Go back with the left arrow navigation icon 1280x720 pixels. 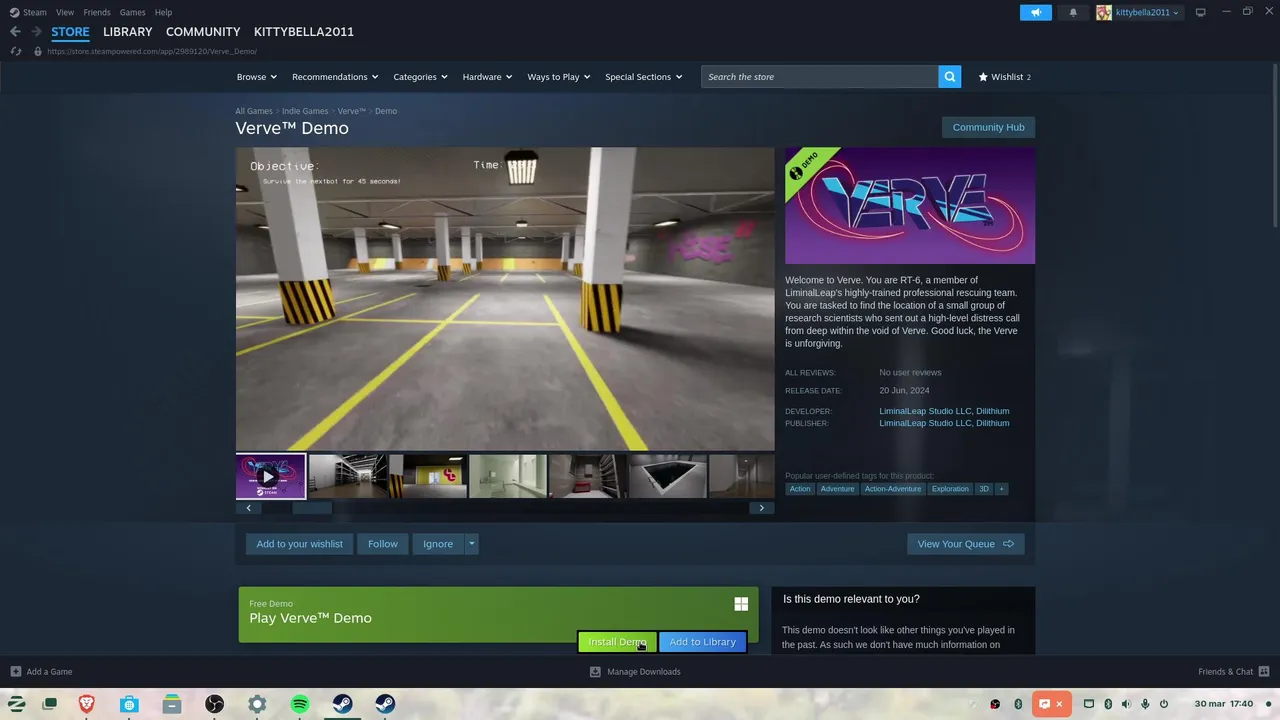click(15, 32)
